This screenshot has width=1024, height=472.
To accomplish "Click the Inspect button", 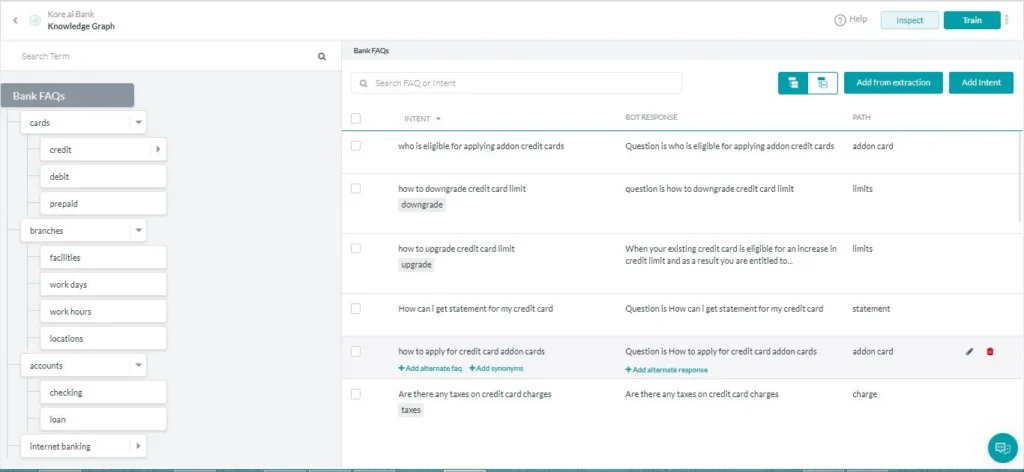I will 910,20.
